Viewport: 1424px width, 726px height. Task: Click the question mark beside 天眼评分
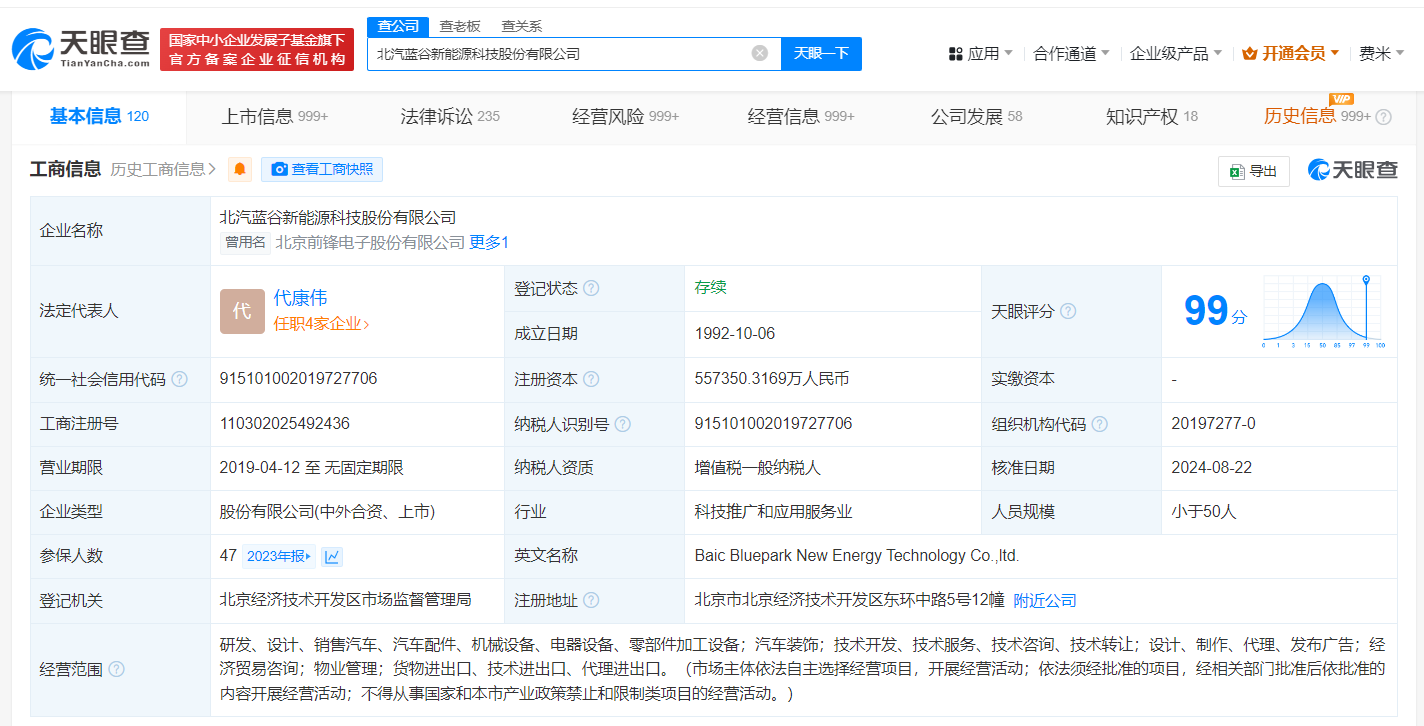(x=1067, y=311)
